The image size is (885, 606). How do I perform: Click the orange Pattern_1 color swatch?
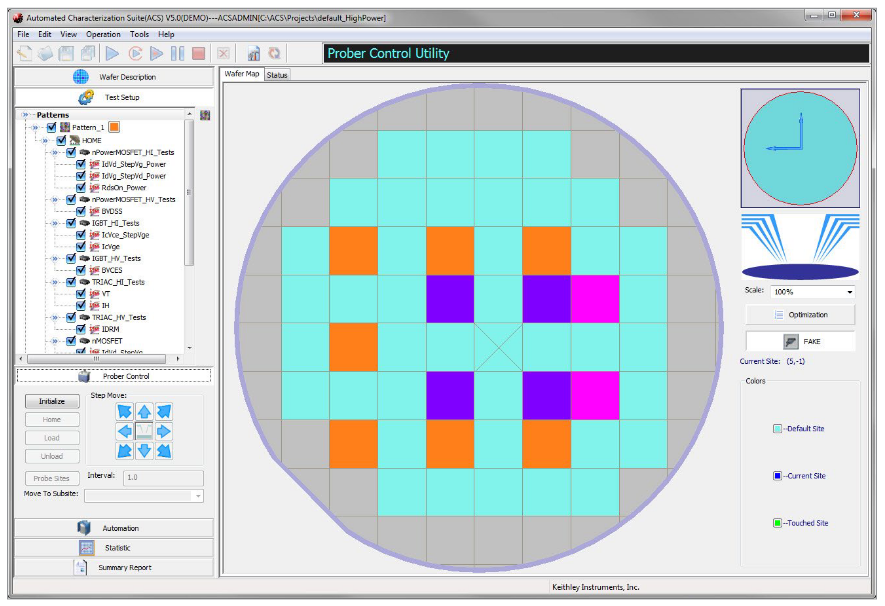(x=114, y=128)
